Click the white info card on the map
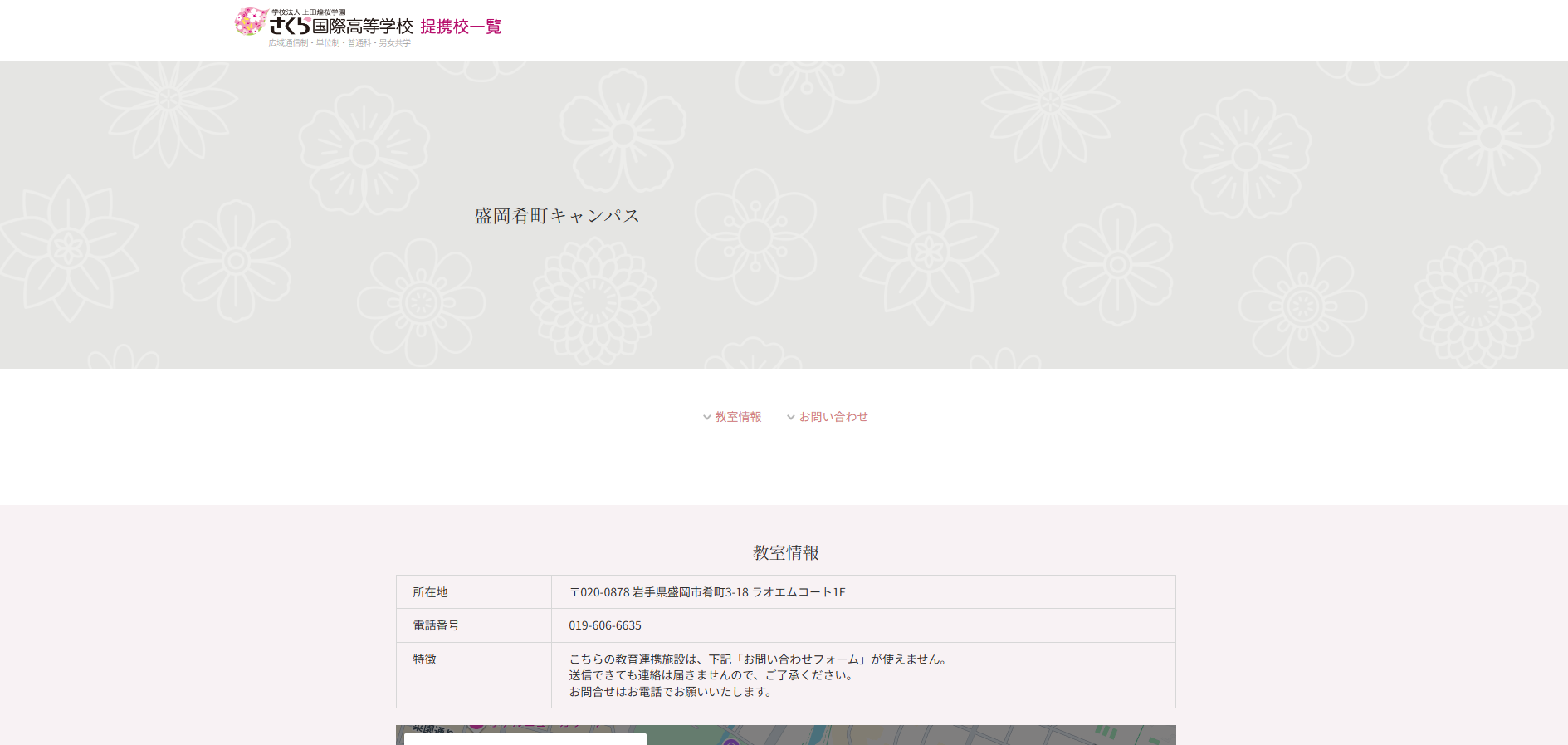The width and height of the screenshot is (1568, 745). [x=525, y=739]
